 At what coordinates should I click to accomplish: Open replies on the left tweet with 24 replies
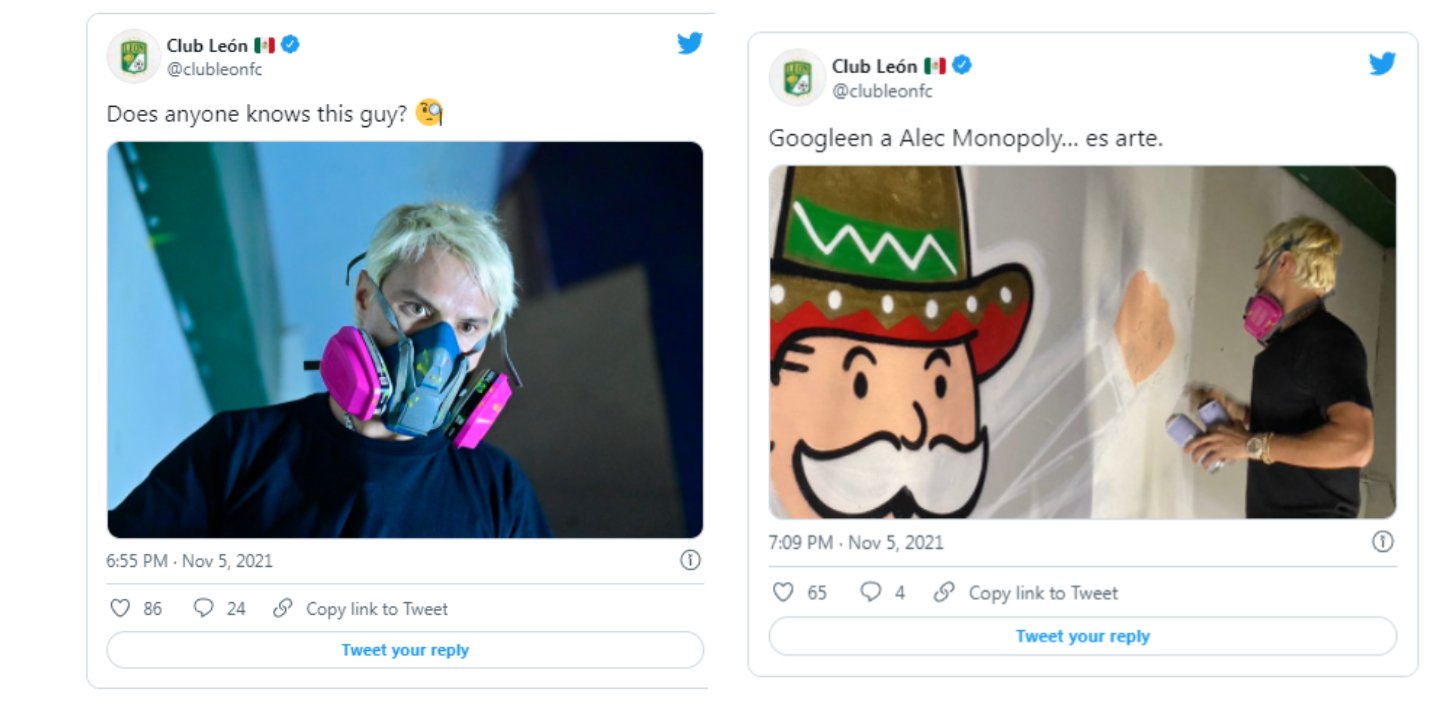coord(204,608)
